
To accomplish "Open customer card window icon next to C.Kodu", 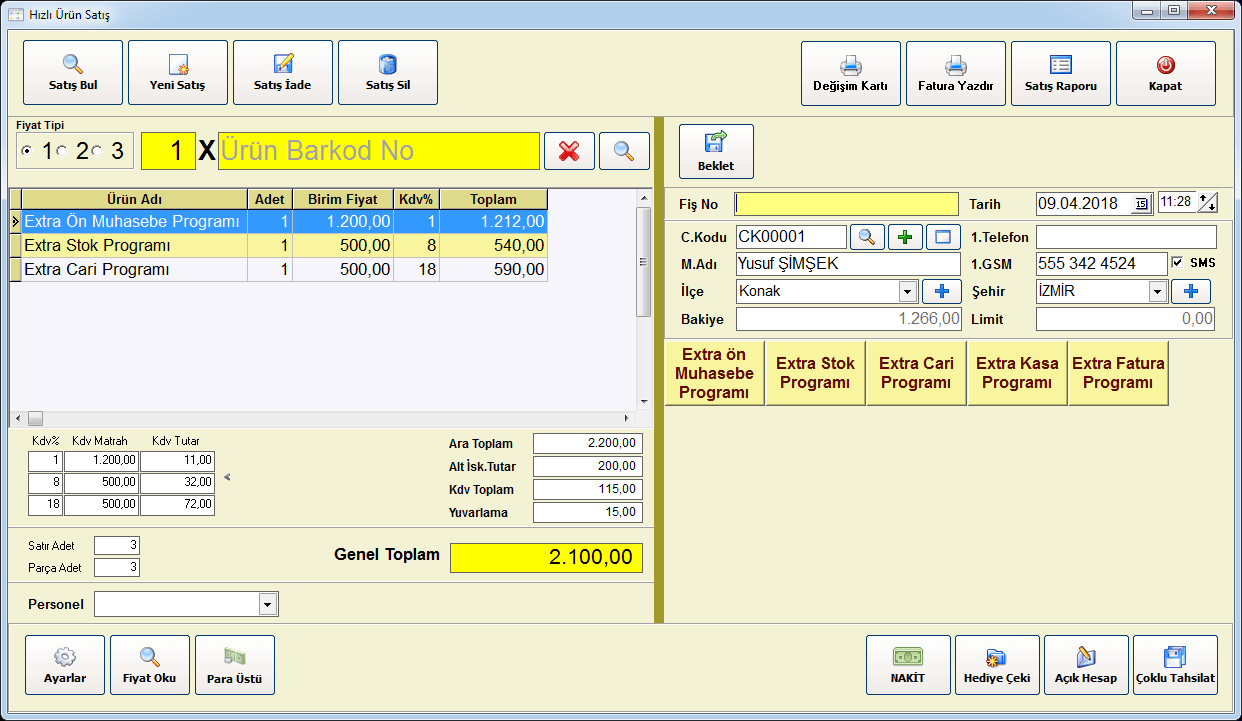I will (x=942, y=237).
